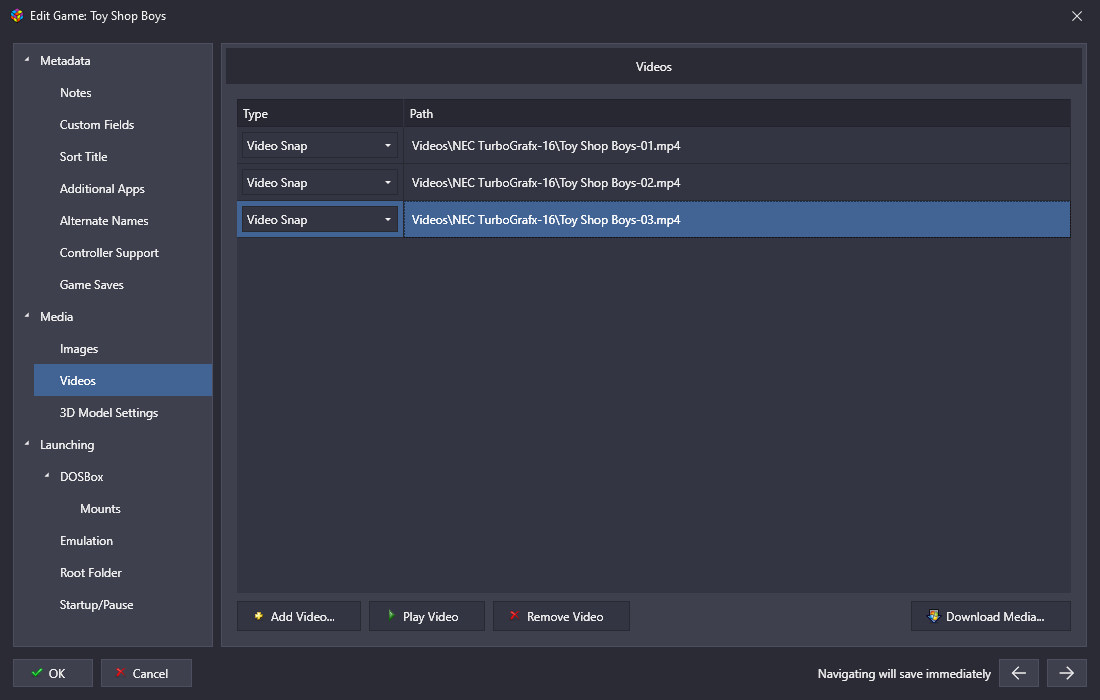
Task: Close the Edit Game window
Action: pos(1076,16)
